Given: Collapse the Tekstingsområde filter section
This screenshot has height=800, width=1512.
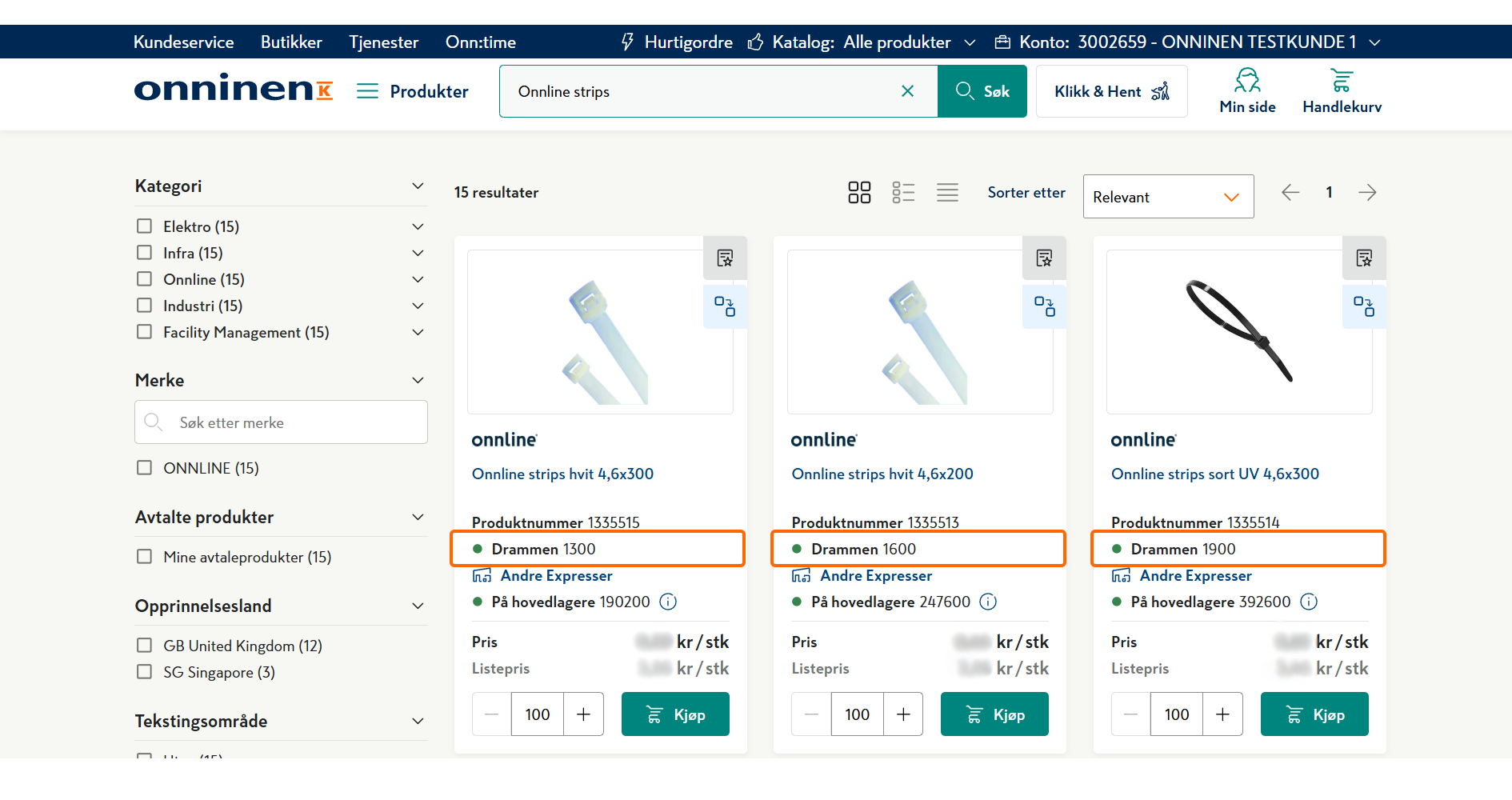Looking at the screenshot, I should (x=418, y=721).
